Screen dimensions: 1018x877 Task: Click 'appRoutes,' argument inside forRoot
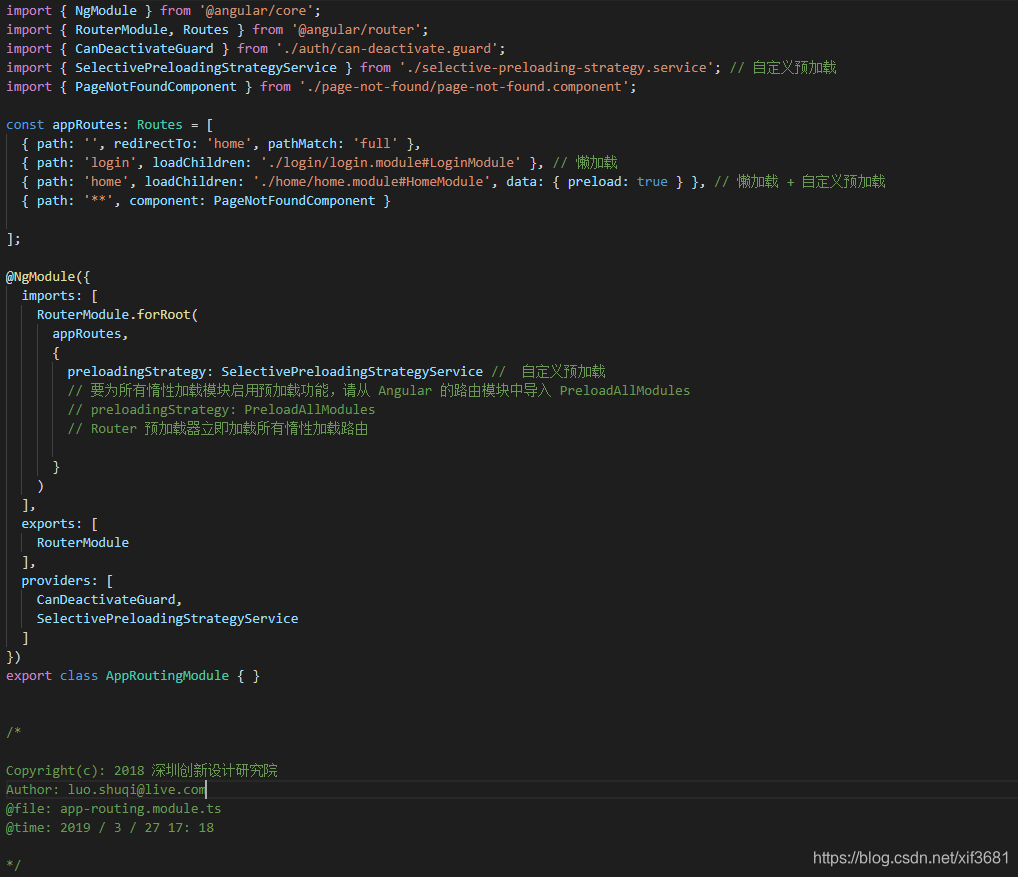coord(90,334)
